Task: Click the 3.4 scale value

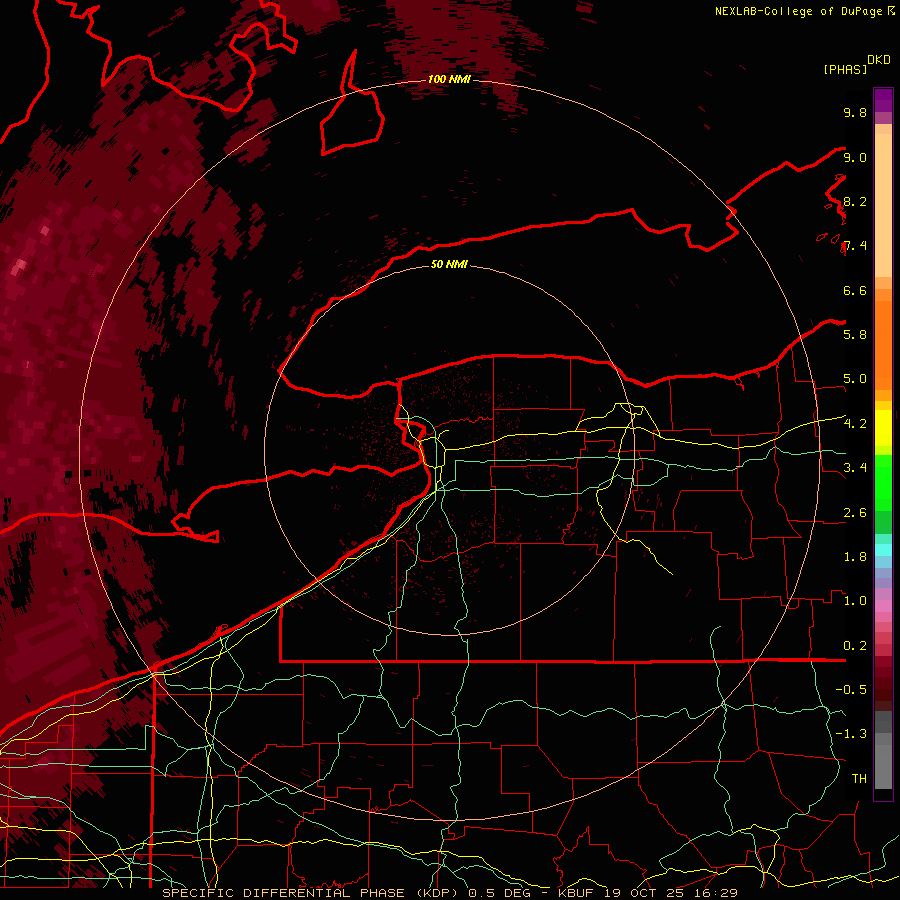Action: pyautogui.click(x=855, y=467)
